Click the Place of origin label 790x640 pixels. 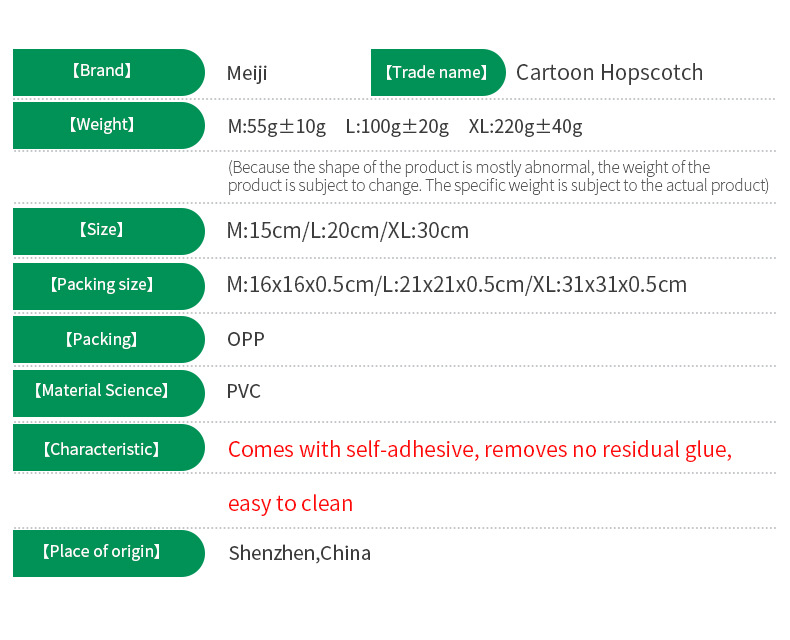tap(109, 553)
